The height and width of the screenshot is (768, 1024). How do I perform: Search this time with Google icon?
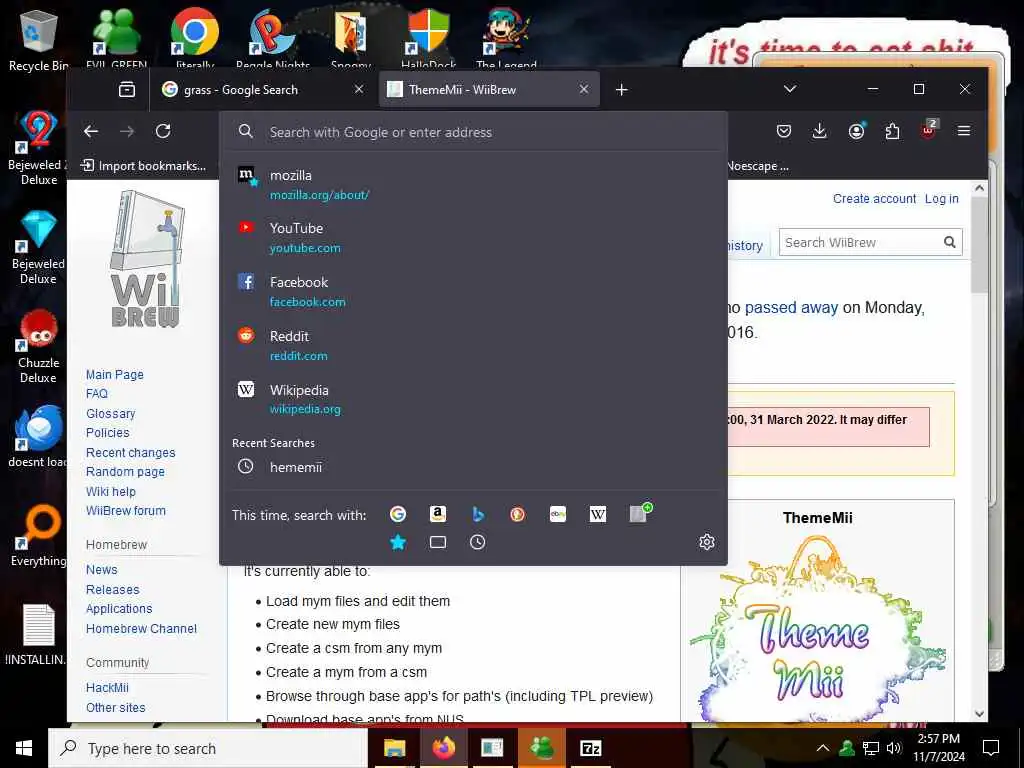398,515
